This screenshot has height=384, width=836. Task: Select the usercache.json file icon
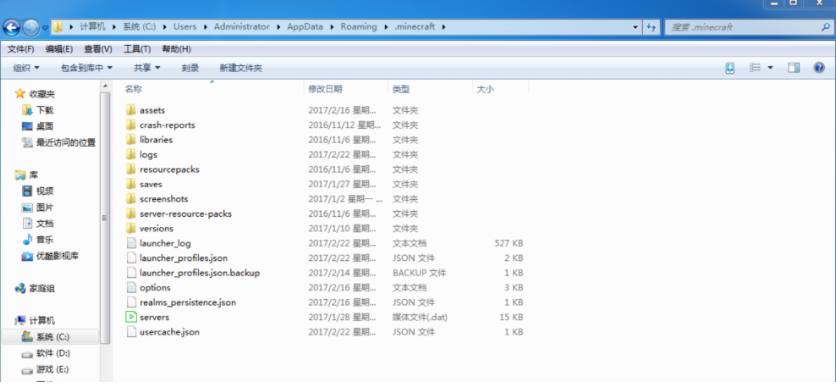131,332
